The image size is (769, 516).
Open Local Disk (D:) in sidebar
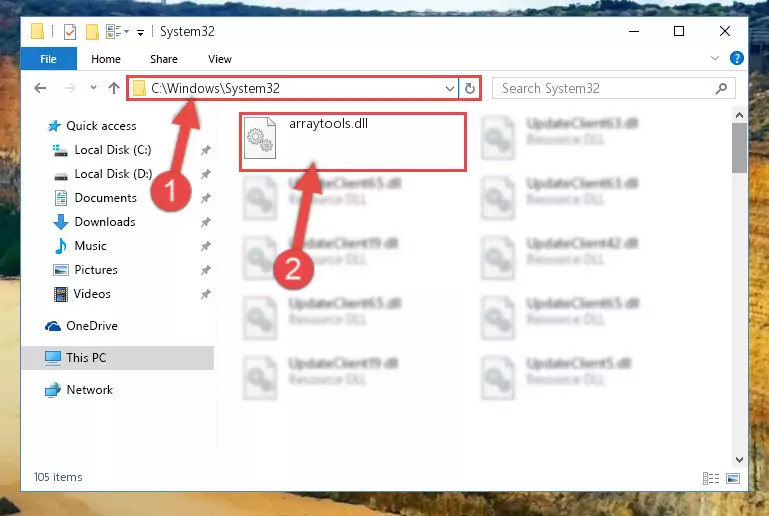(x=113, y=174)
